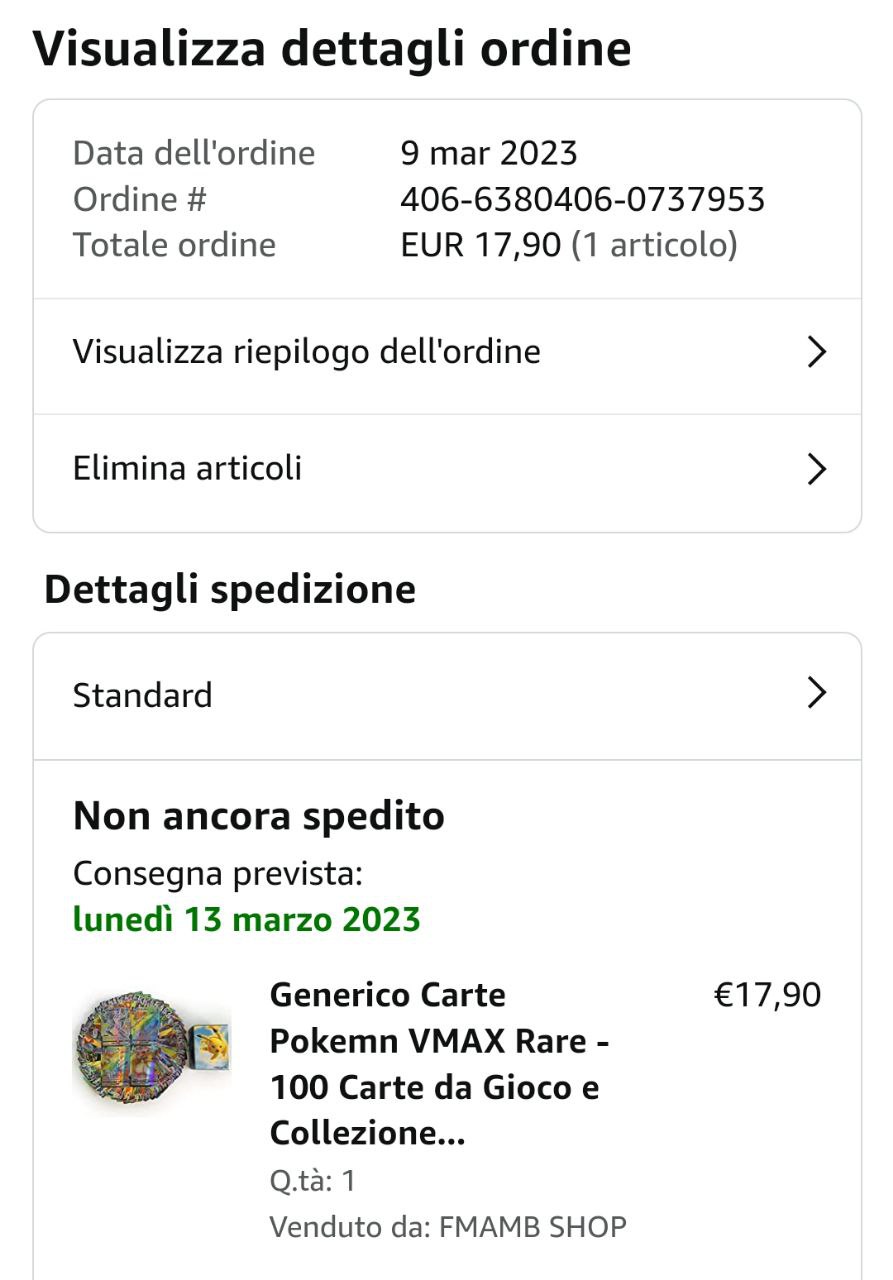Screen dimensions: 893x1280
Task: Tap the lunedì 13 marzo 2023 delivery date
Action: [x=247, y=920]
